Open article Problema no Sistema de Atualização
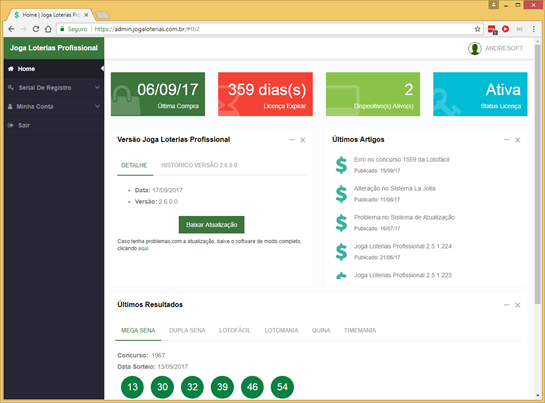545x403 pixels. pos(404,217)
